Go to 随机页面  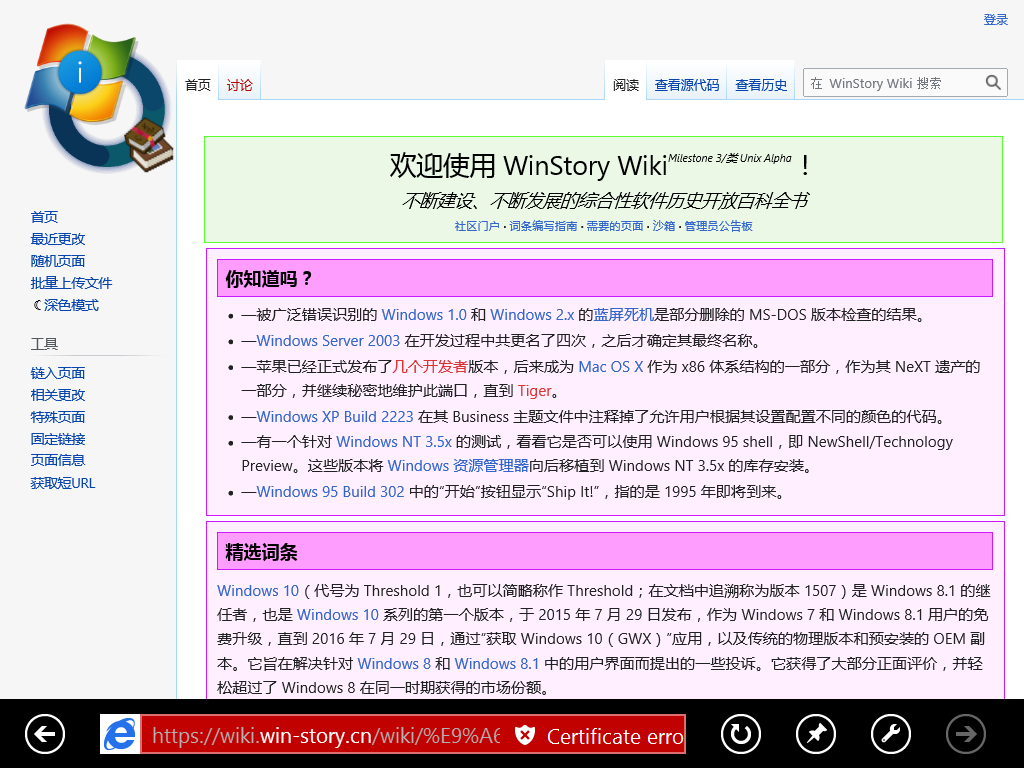pyautogui.click(x=57, y=261)
